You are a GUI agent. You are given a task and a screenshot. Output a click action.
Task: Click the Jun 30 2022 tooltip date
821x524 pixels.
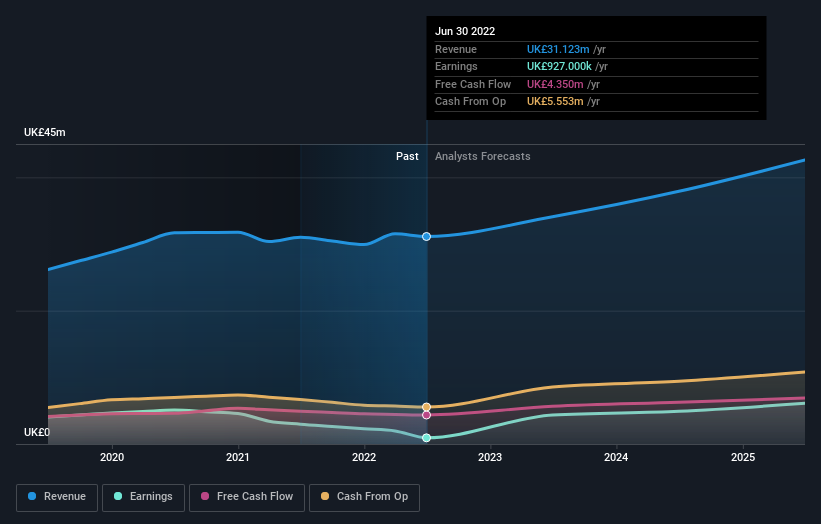465,31
